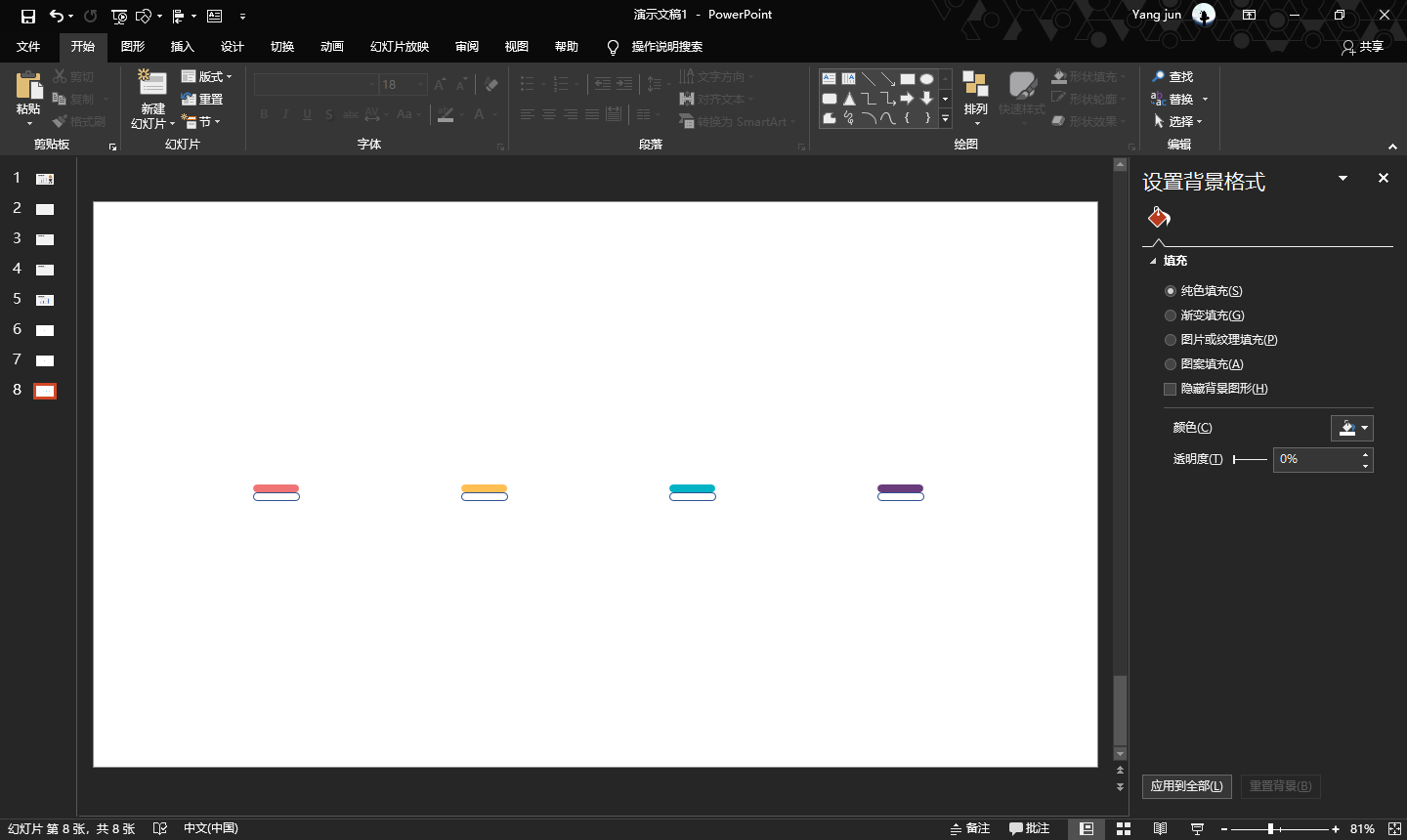
Task: Click the 透明度 transparency slider
Action: (1250, 459)
